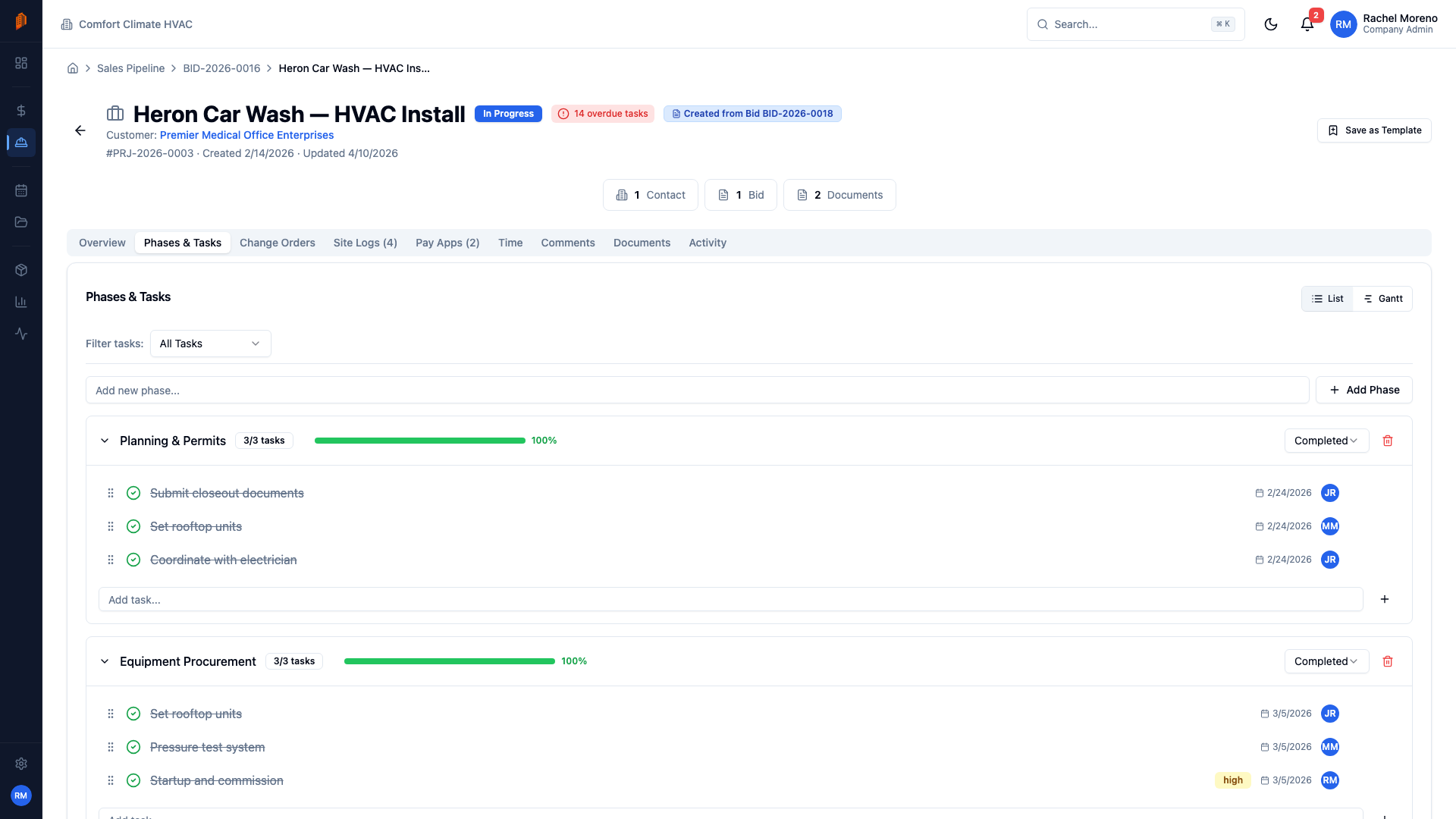The image size is (1456, 819).
Task: Open the 1 Contact card
Action: click(651, 195)
